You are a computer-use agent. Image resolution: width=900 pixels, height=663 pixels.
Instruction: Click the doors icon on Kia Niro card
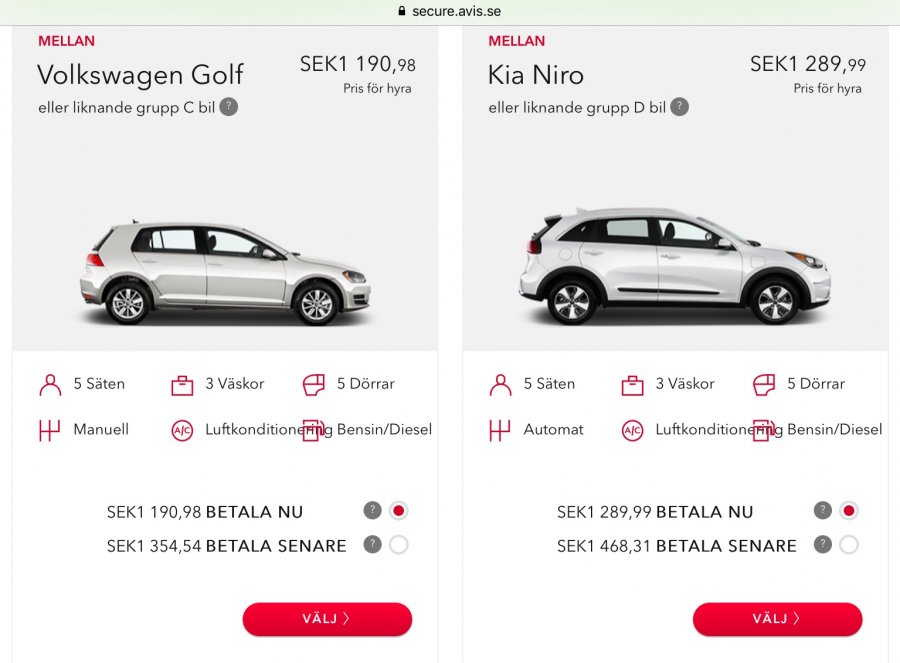(x=764, y=385)
